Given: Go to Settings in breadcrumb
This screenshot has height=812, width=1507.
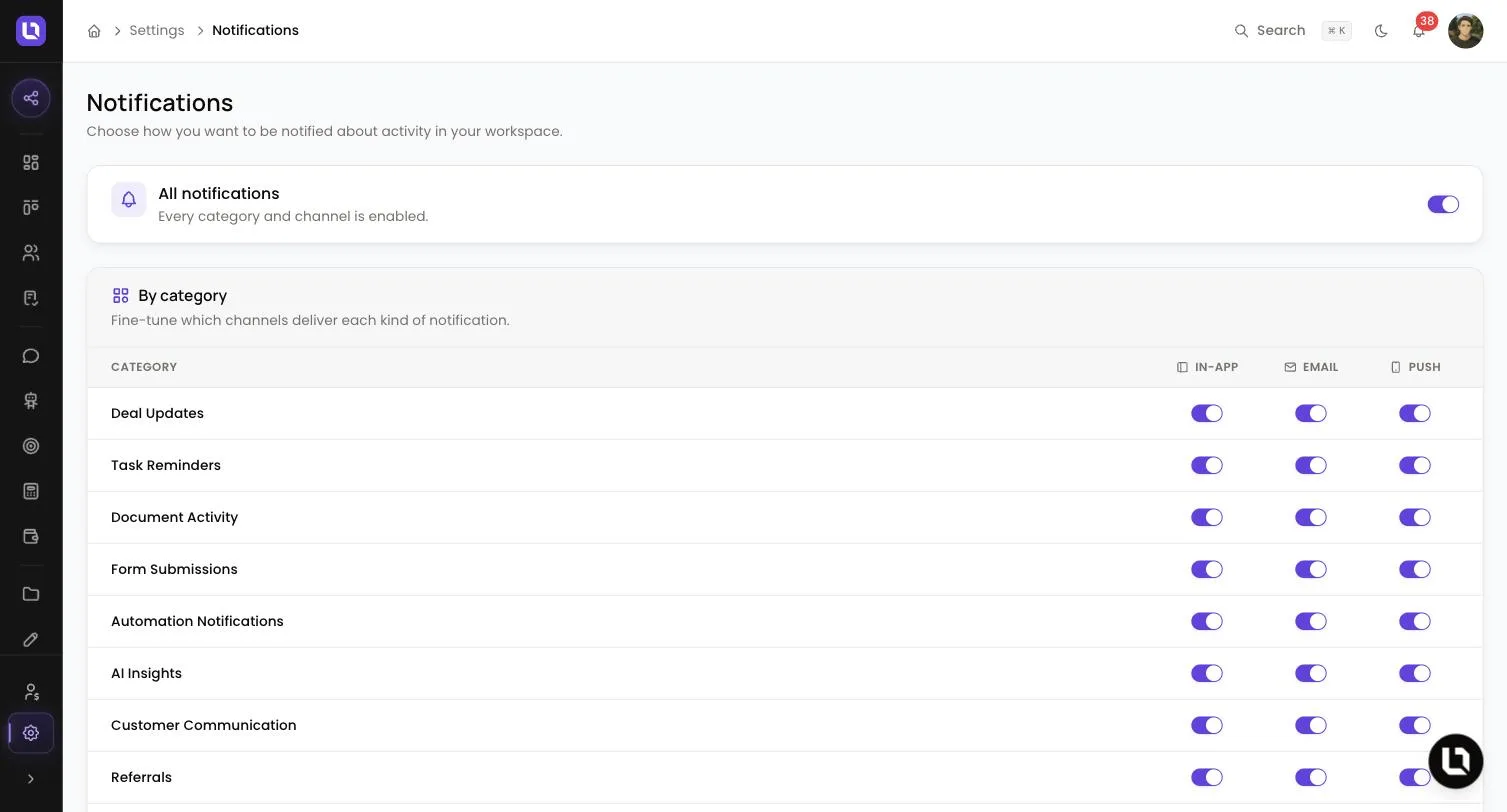Looking at the screenshot, I should coord(157,31).
